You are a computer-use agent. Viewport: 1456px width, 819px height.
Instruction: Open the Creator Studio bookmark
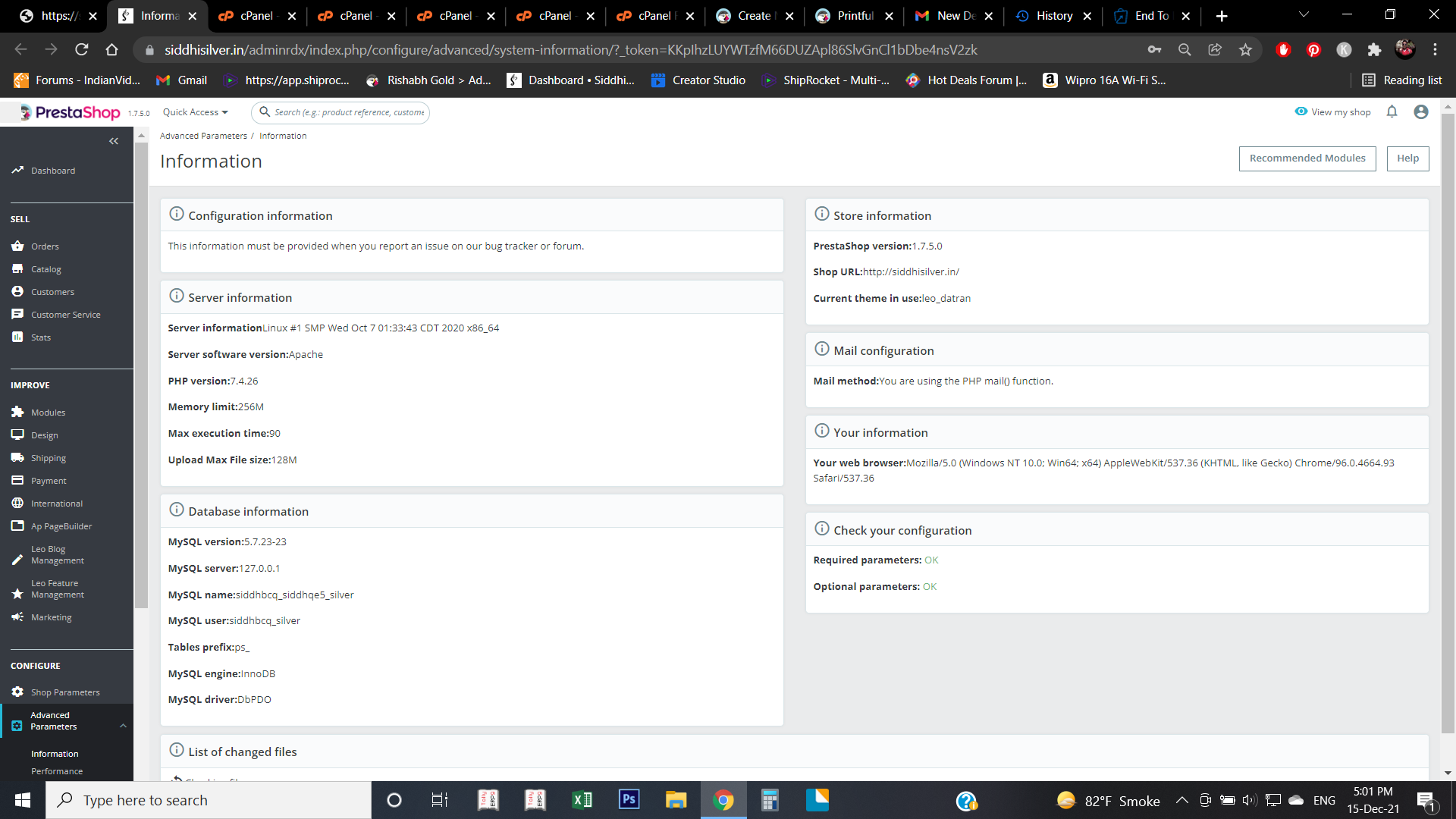[698, 80]
